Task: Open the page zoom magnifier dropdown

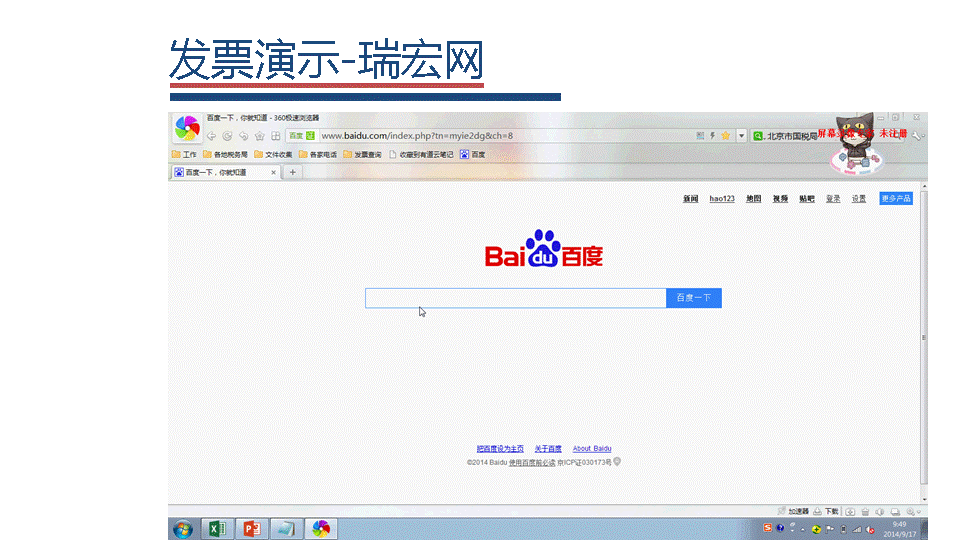Action: pyautogui.click(x=913, y=512)
